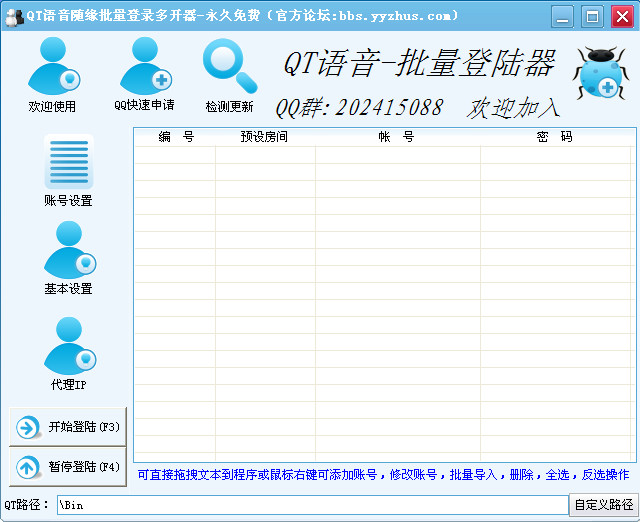Click the QQ群 202415088 banner text
Viewport: 640px width, 522px height.
click(x=358, y=108)
